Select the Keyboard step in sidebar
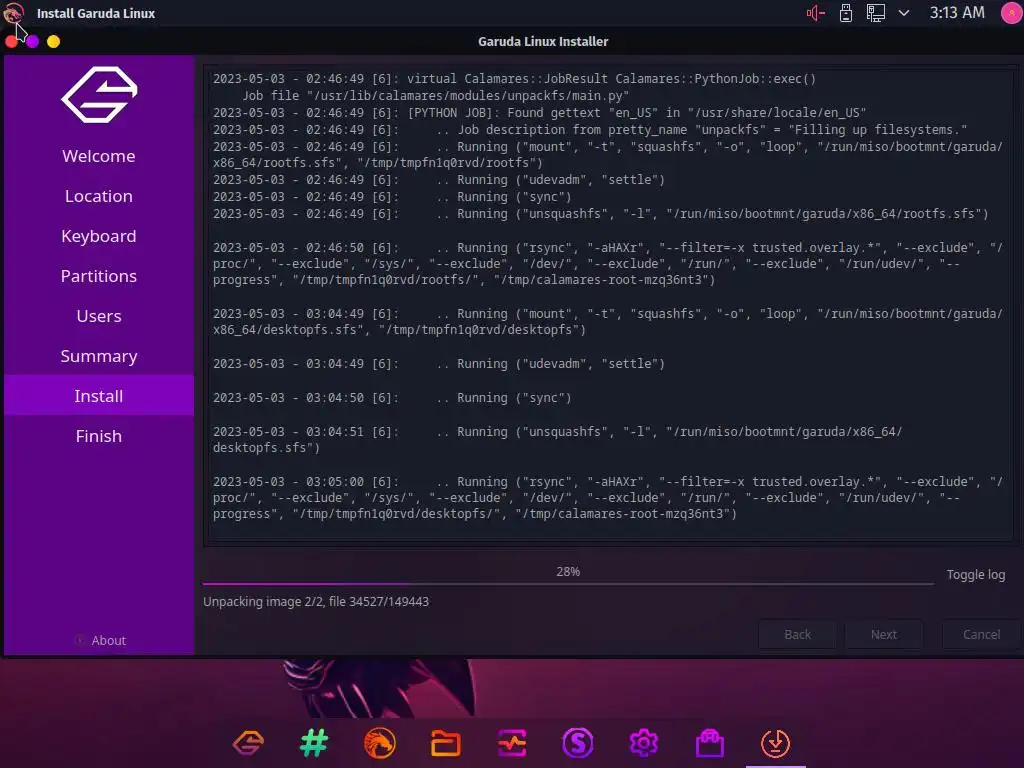The width and height of the screenshot is (1024, 768). click(x=99, y=236)
